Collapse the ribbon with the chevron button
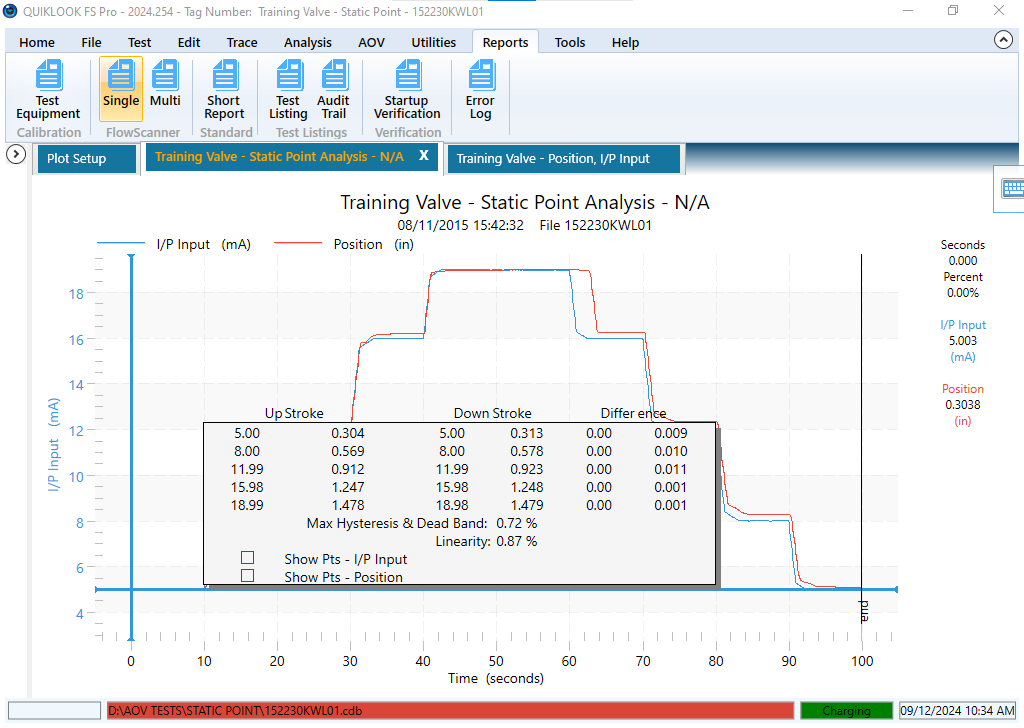1024x728 pixels. click(1003, 40)
